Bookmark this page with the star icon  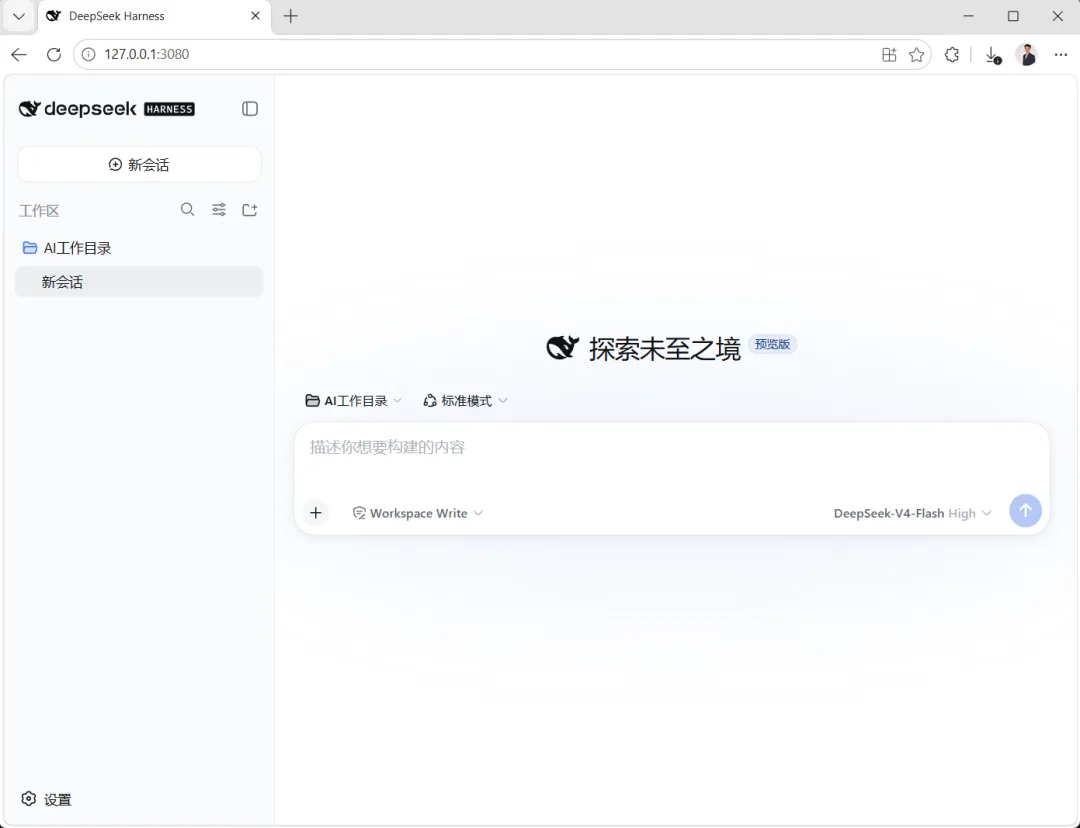[x=916, y=54]
